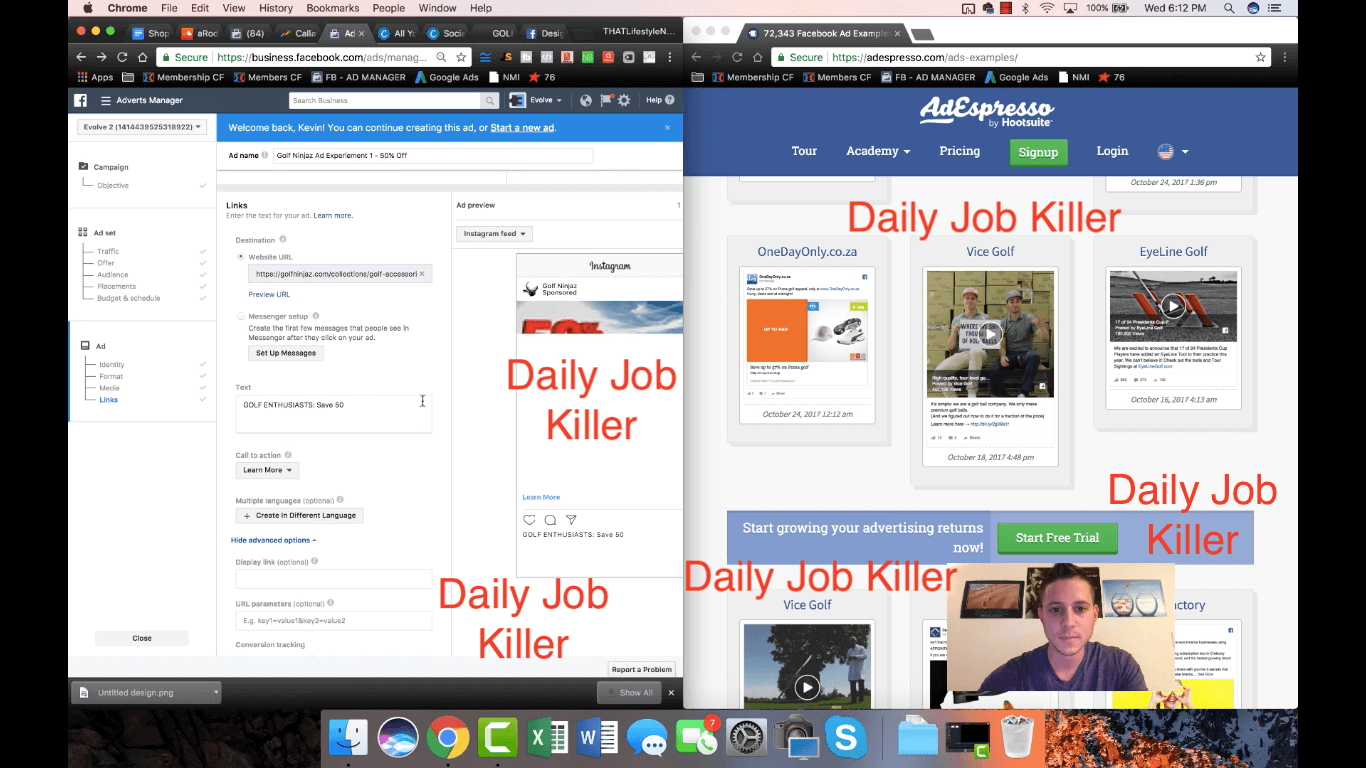This screenshot has height=768, width=1366.
Task: Click the Tour link on AdEspresso
Action: 804,151
